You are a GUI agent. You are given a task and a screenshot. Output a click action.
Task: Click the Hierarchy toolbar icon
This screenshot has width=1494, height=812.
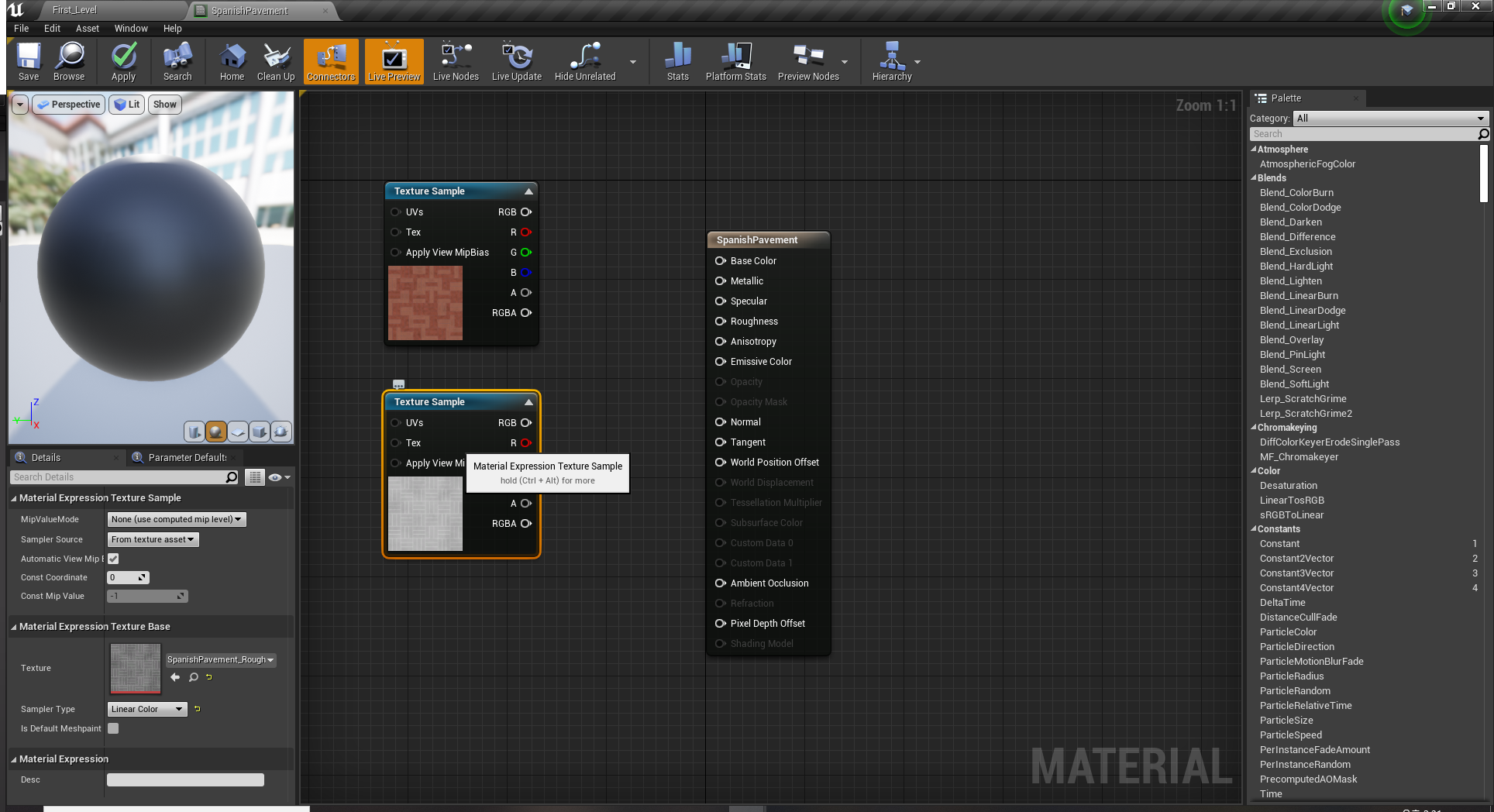point(892,61)
